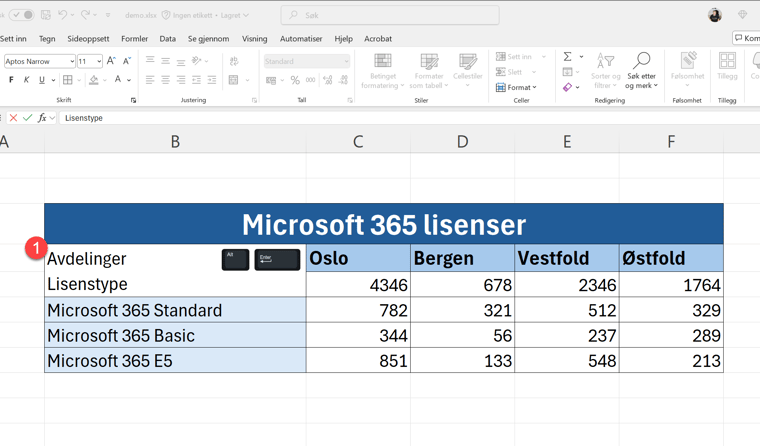Increase decimal places
This screenshot has width=760, height=447.
pyautogui.click(x=328, y=80)
